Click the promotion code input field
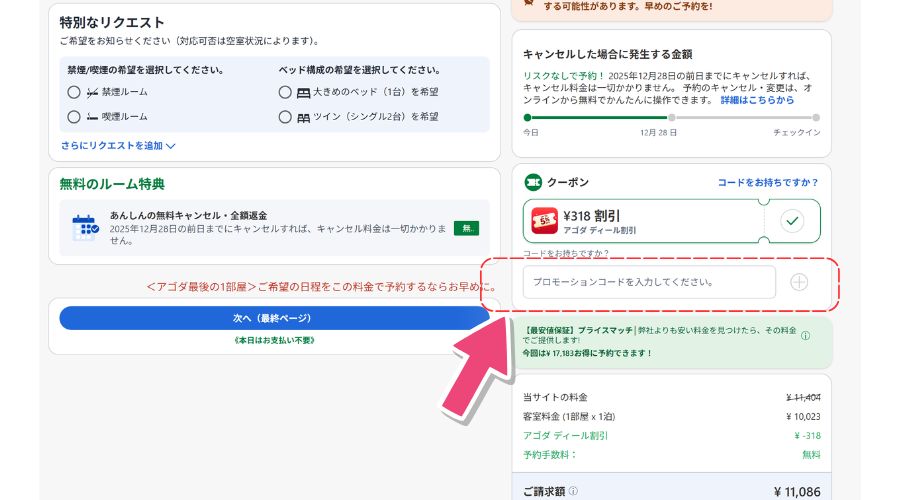This screenshot has width=900, height=500. click(x=649, y=282)
